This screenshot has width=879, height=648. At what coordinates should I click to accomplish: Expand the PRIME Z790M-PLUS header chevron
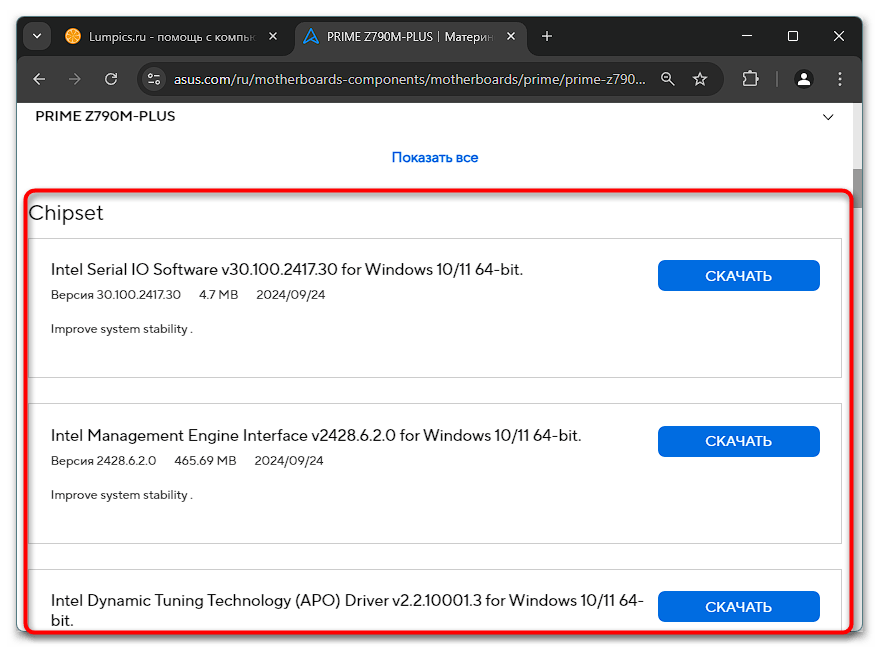827,117
